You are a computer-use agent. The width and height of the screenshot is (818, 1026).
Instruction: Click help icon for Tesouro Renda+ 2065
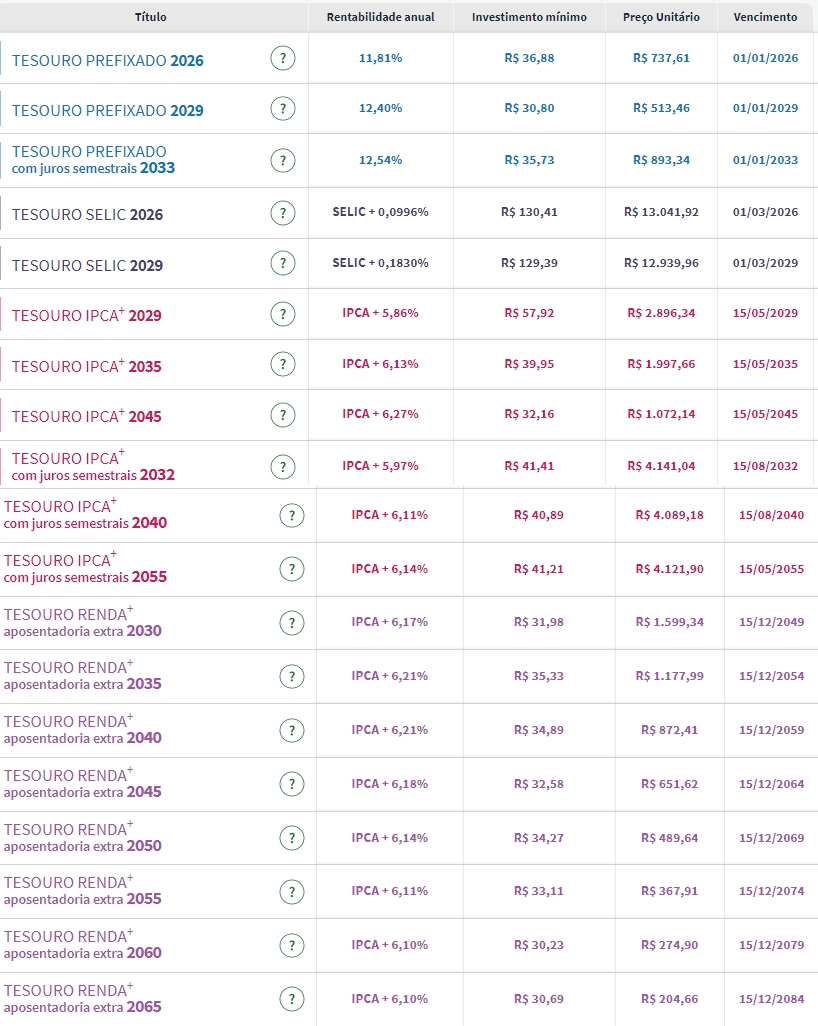click(x=291, y=999)
